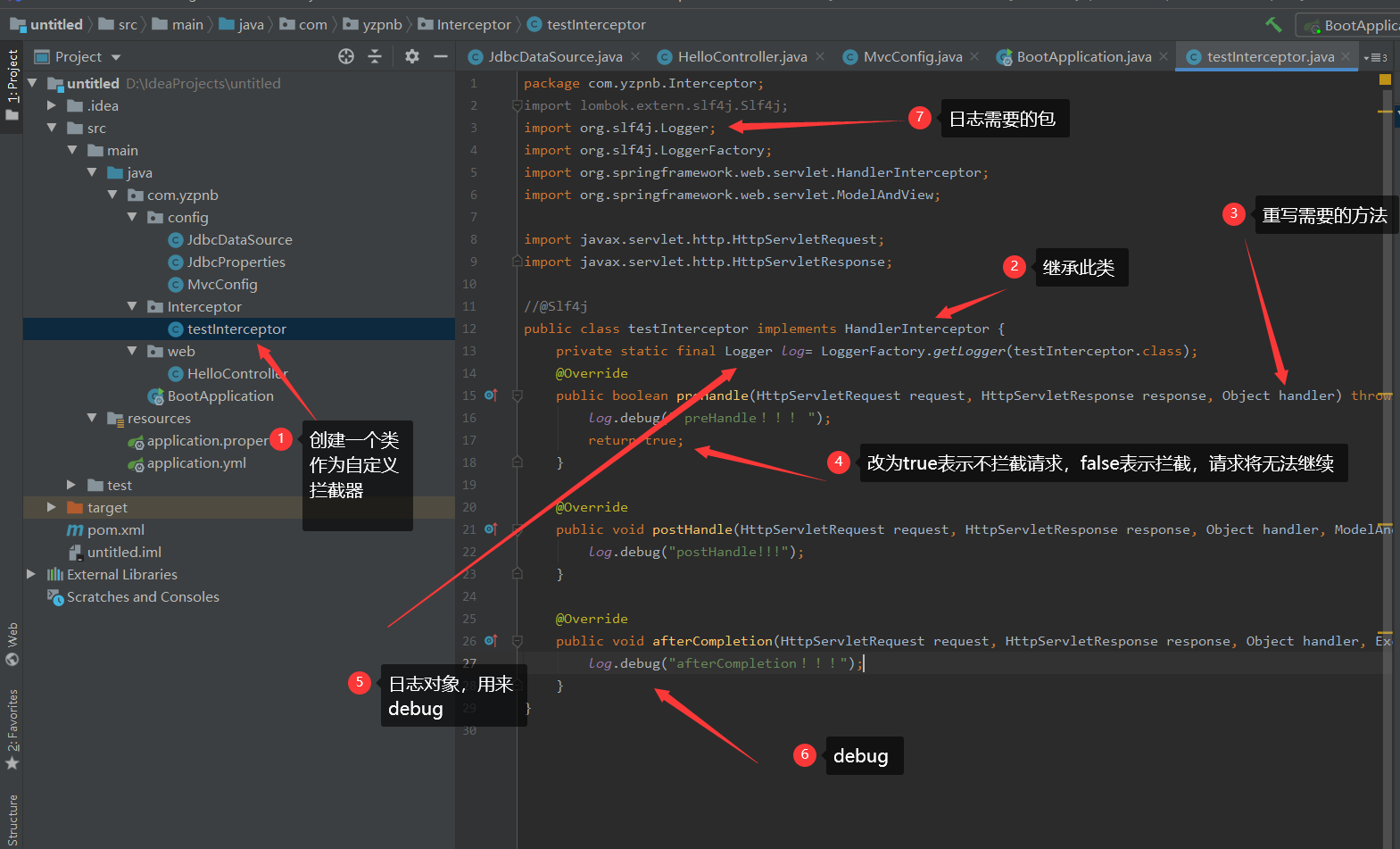
Task: Expand the .idea folder
Action: coord(52,105)
